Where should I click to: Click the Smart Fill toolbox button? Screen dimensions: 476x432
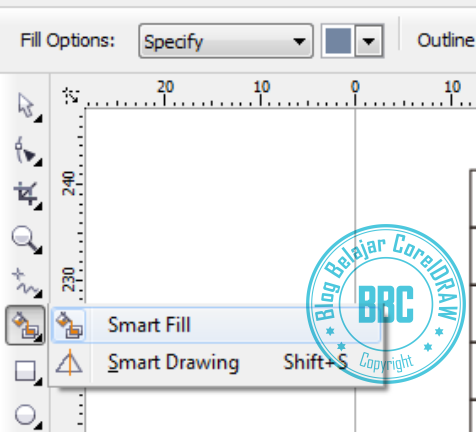click(x=25, y=325)
